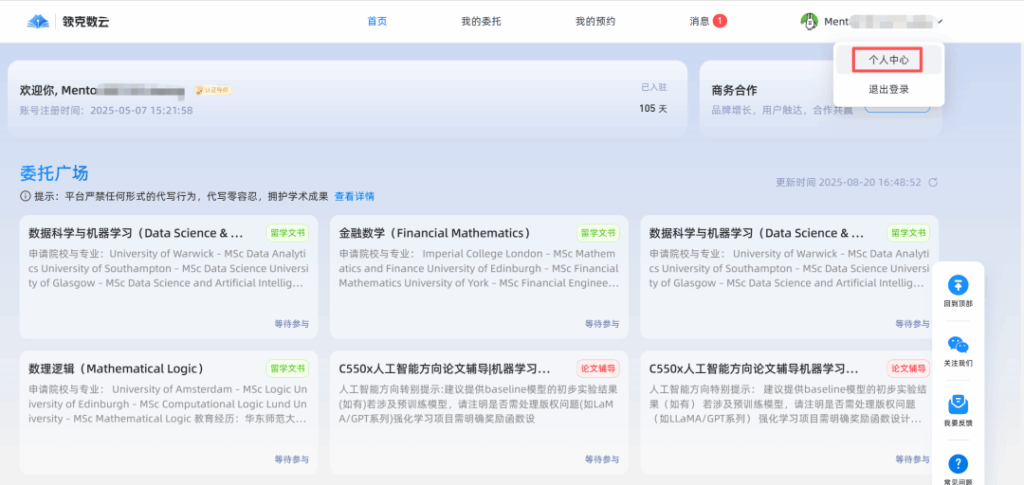1024x485 pixels.
Task: Click the 留学文书 tag on 金融数学 card
Action: (x=597, y=232)
